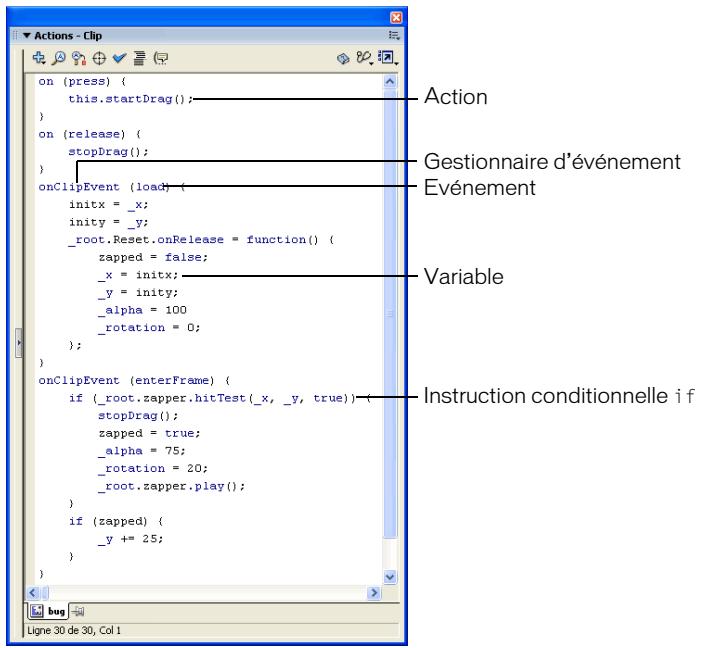This screenshot has height=648, width=701.
Task: Open the Actions panel options menu
Action: (x=394, y=35)
